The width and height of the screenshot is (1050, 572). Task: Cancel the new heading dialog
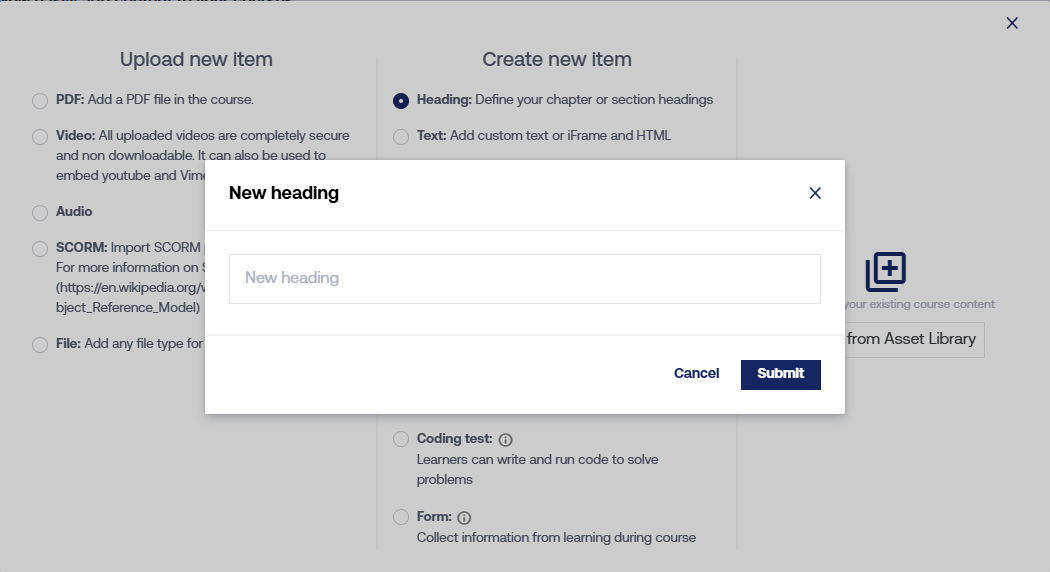[696, 374]
